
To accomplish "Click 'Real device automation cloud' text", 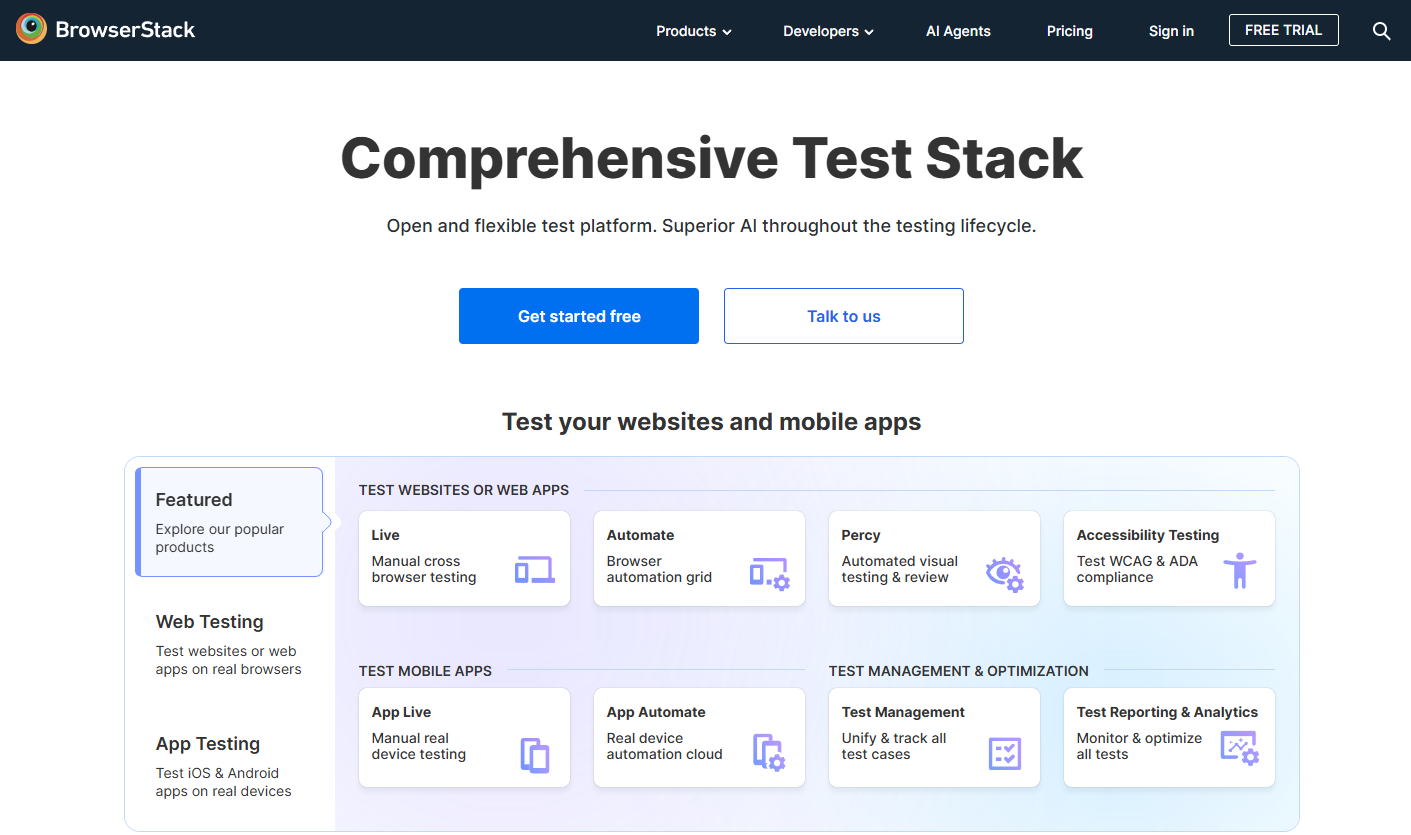I will pyautogui.click(x=664, y=746).
